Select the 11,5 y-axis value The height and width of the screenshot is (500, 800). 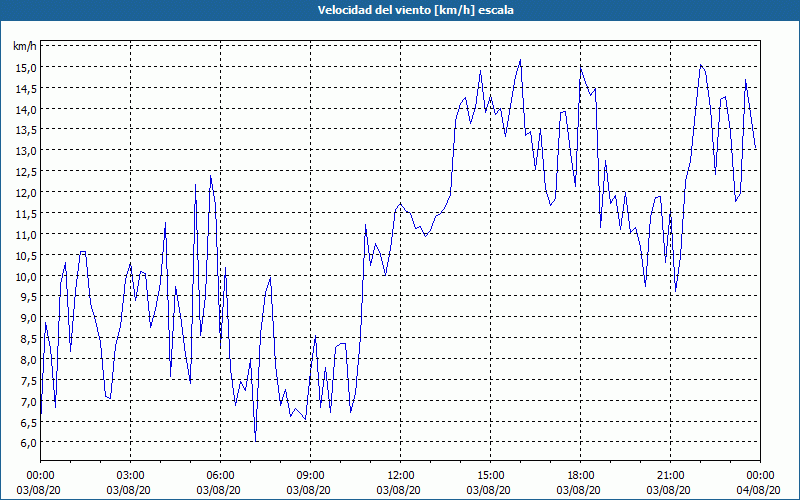tap(25, 213)
